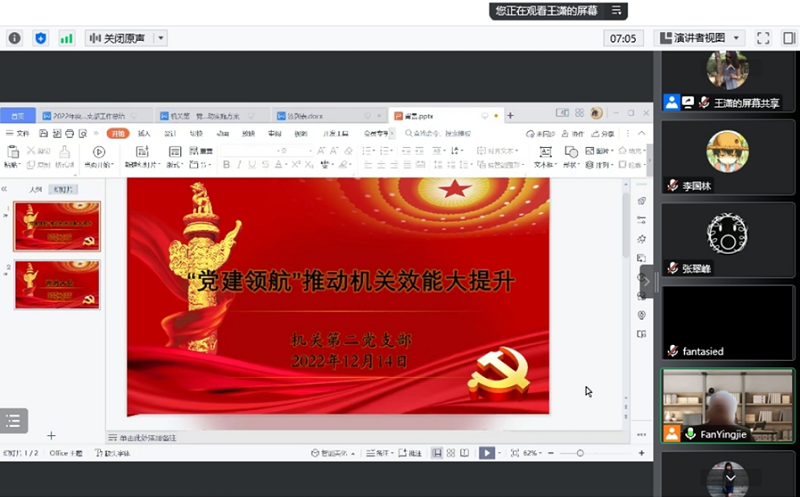Collapse the slide panel with the double chevron
800x497 pixels.
5,189
